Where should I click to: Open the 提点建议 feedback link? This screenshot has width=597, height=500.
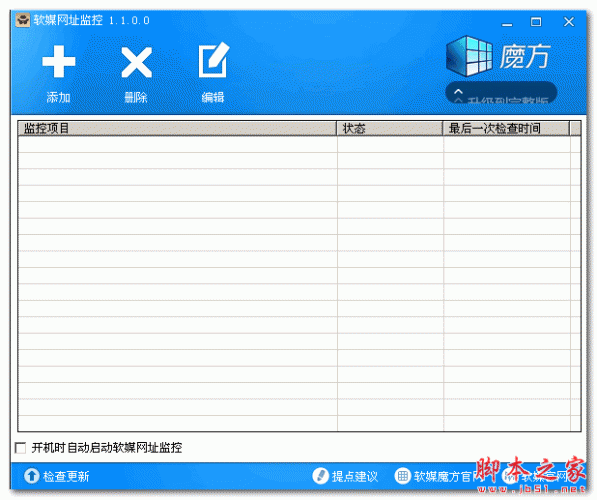[x=345, y=476]
